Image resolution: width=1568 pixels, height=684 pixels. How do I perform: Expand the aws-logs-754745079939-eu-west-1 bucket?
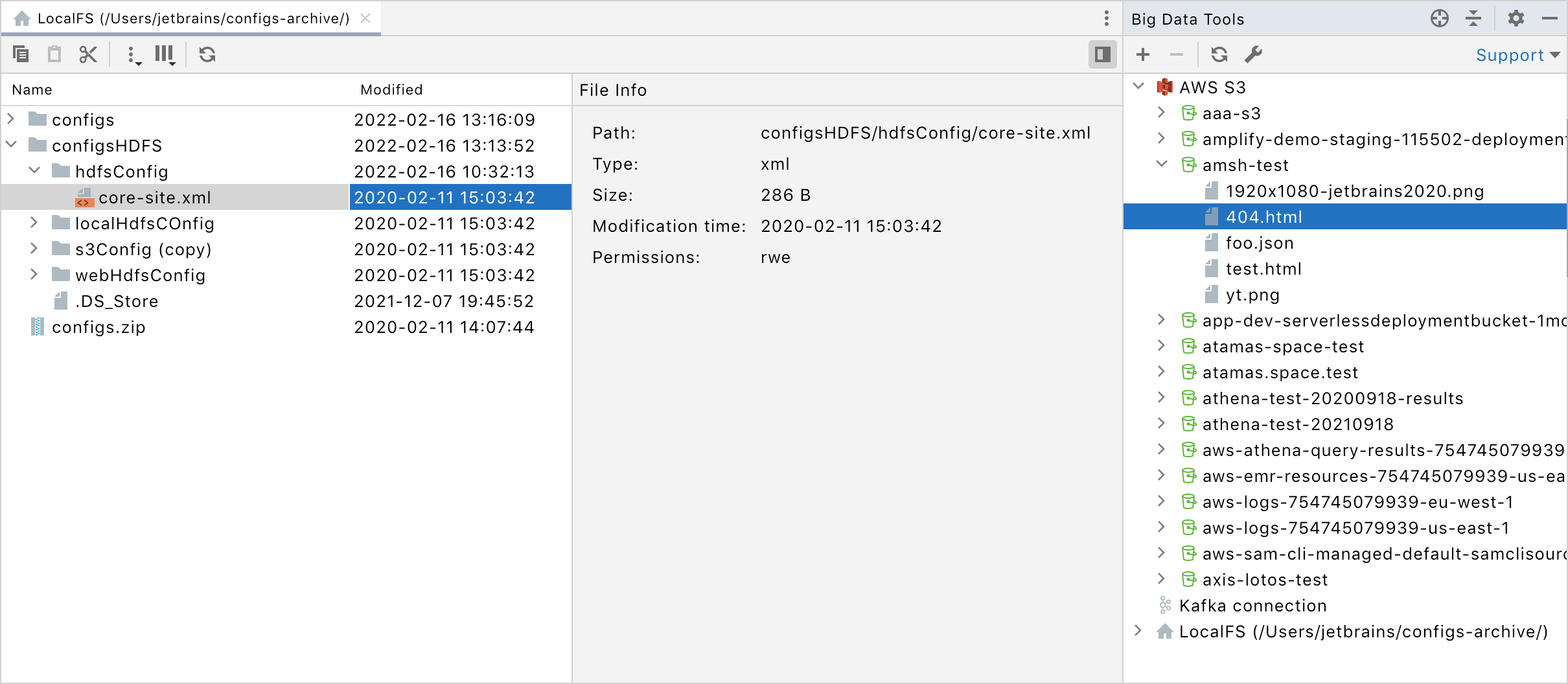pos(1161,501)
